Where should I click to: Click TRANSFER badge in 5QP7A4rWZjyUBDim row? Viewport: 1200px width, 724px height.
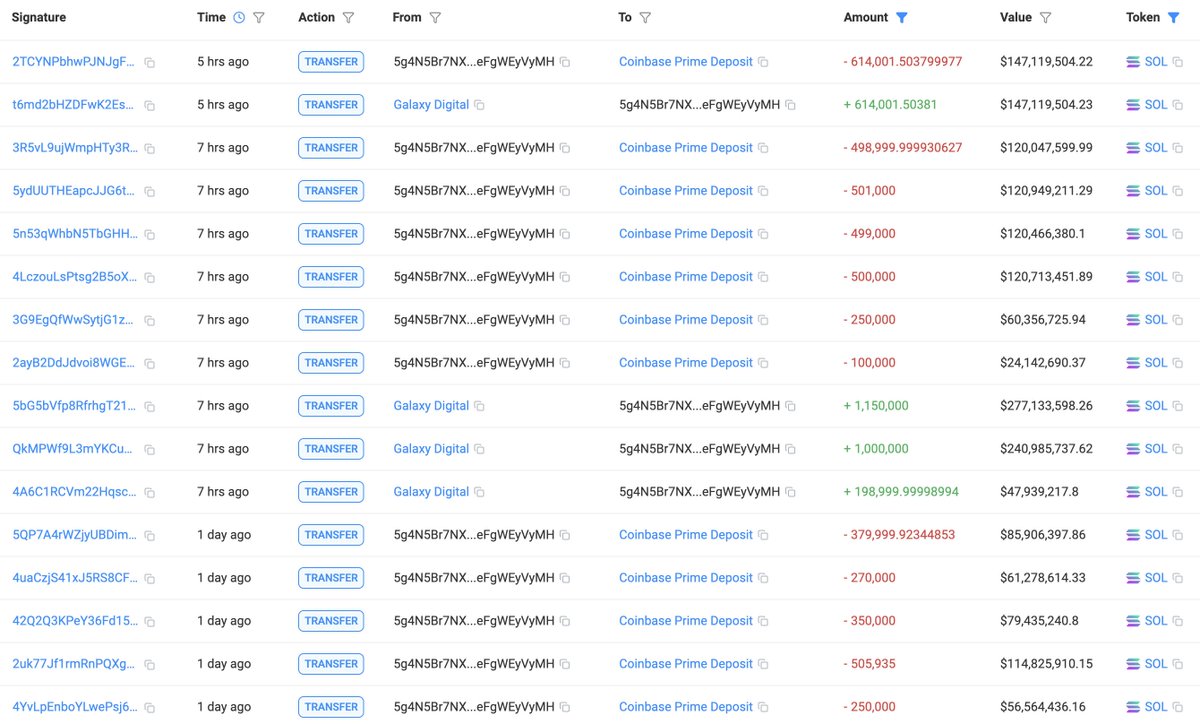tap(331, 535)
